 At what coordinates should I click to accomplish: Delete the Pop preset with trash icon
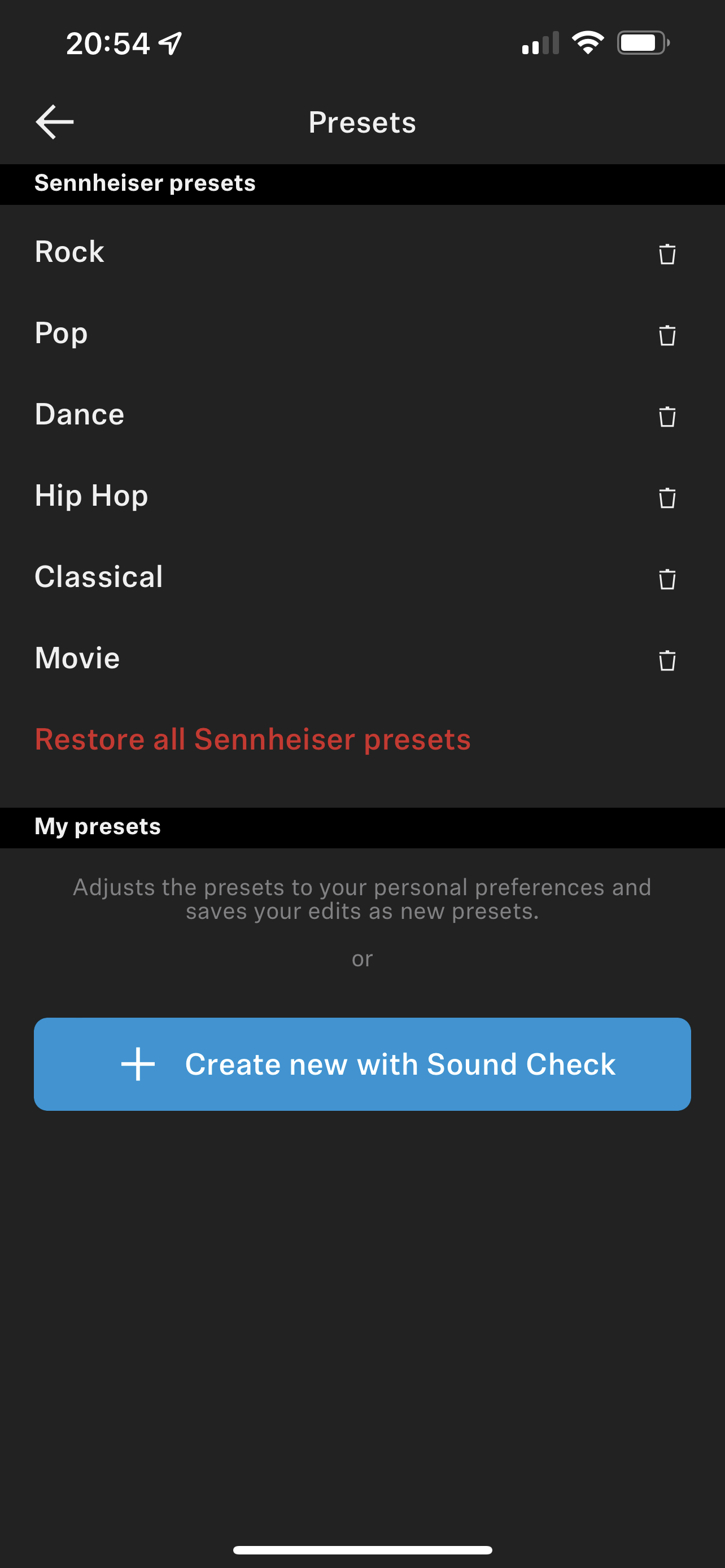(x=667, y=335)
